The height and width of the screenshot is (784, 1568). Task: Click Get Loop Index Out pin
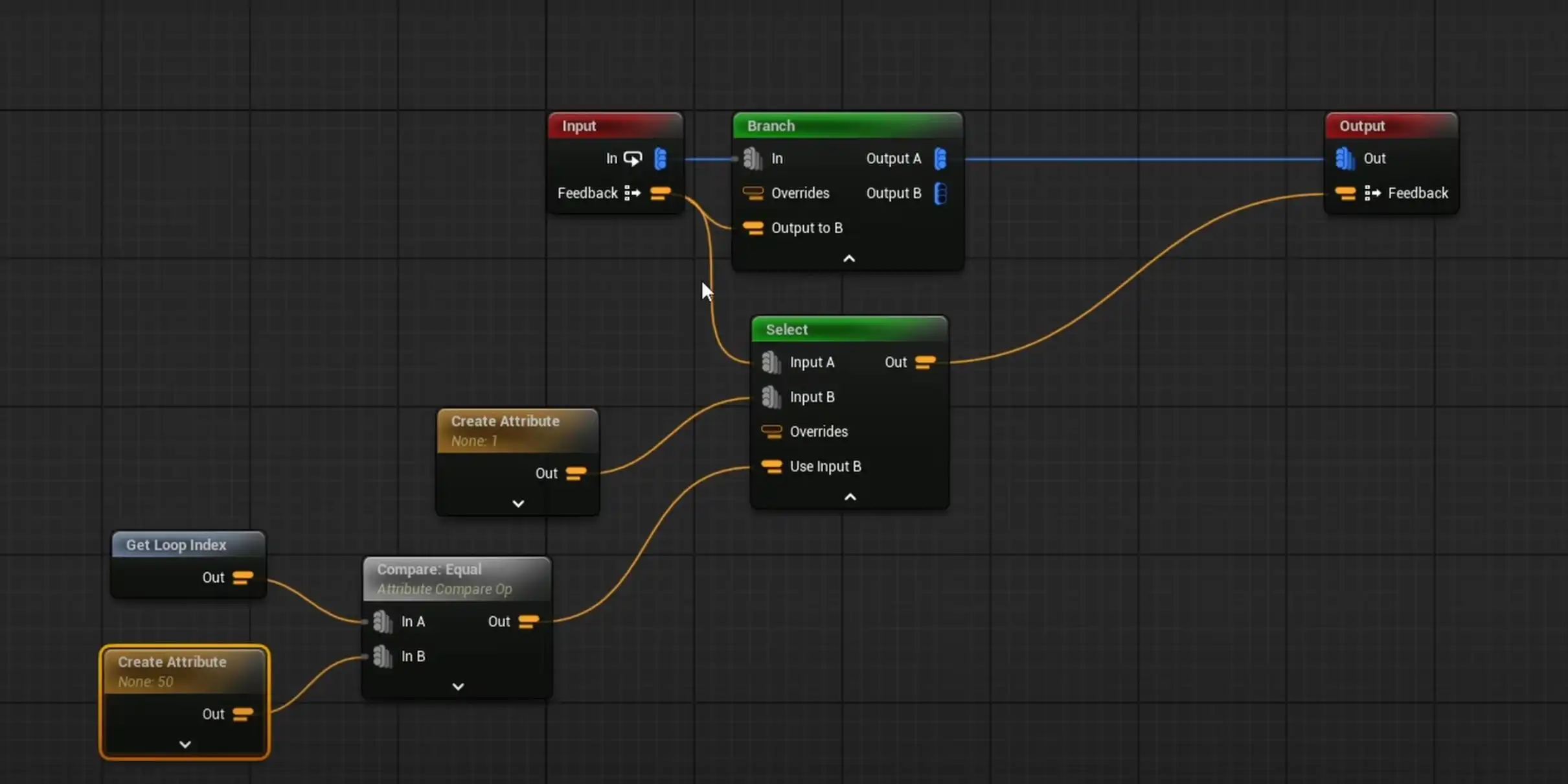pos(243,577)
